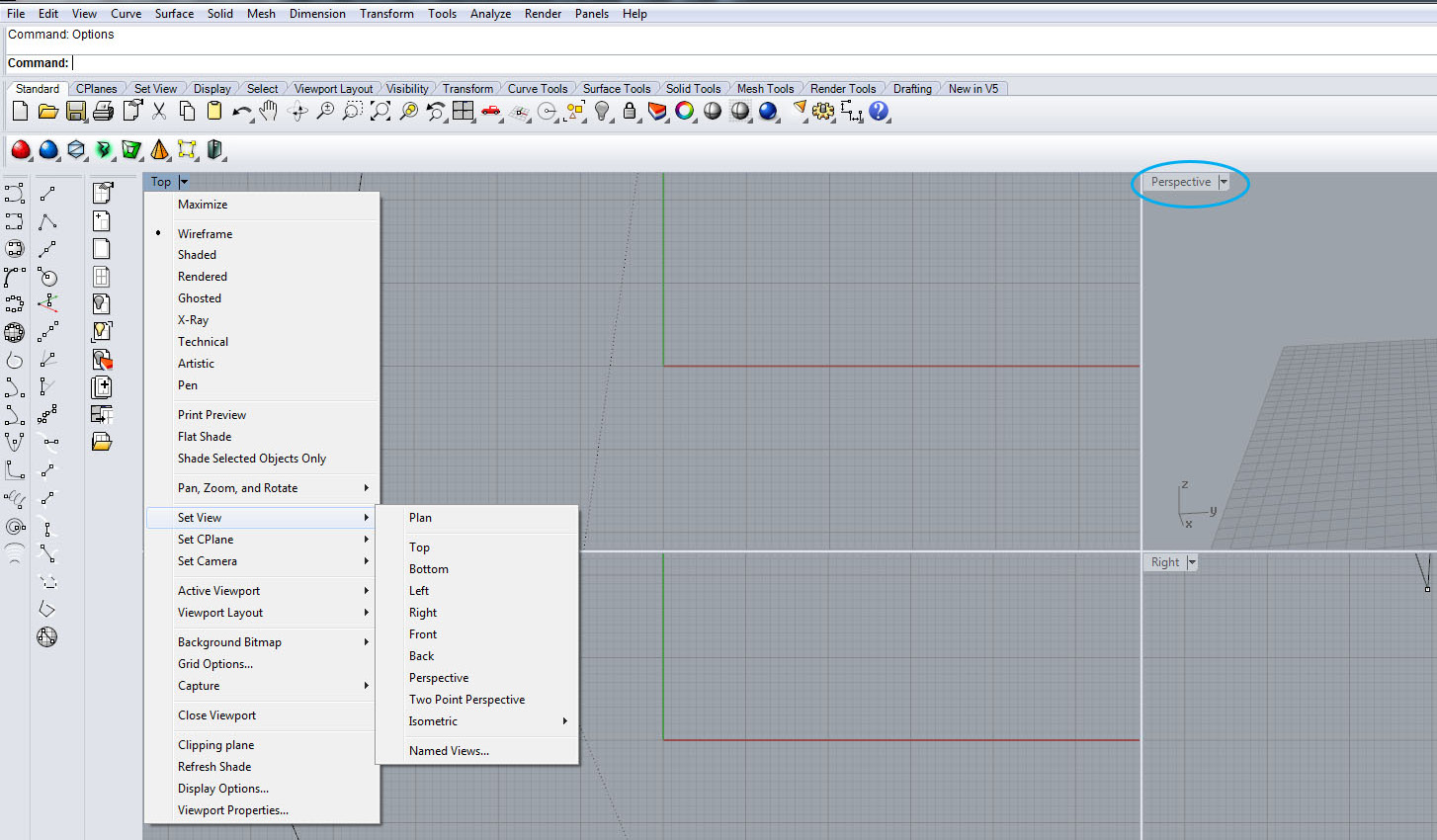Switch to the Solid Tools tab

click(x=693, y=89)
